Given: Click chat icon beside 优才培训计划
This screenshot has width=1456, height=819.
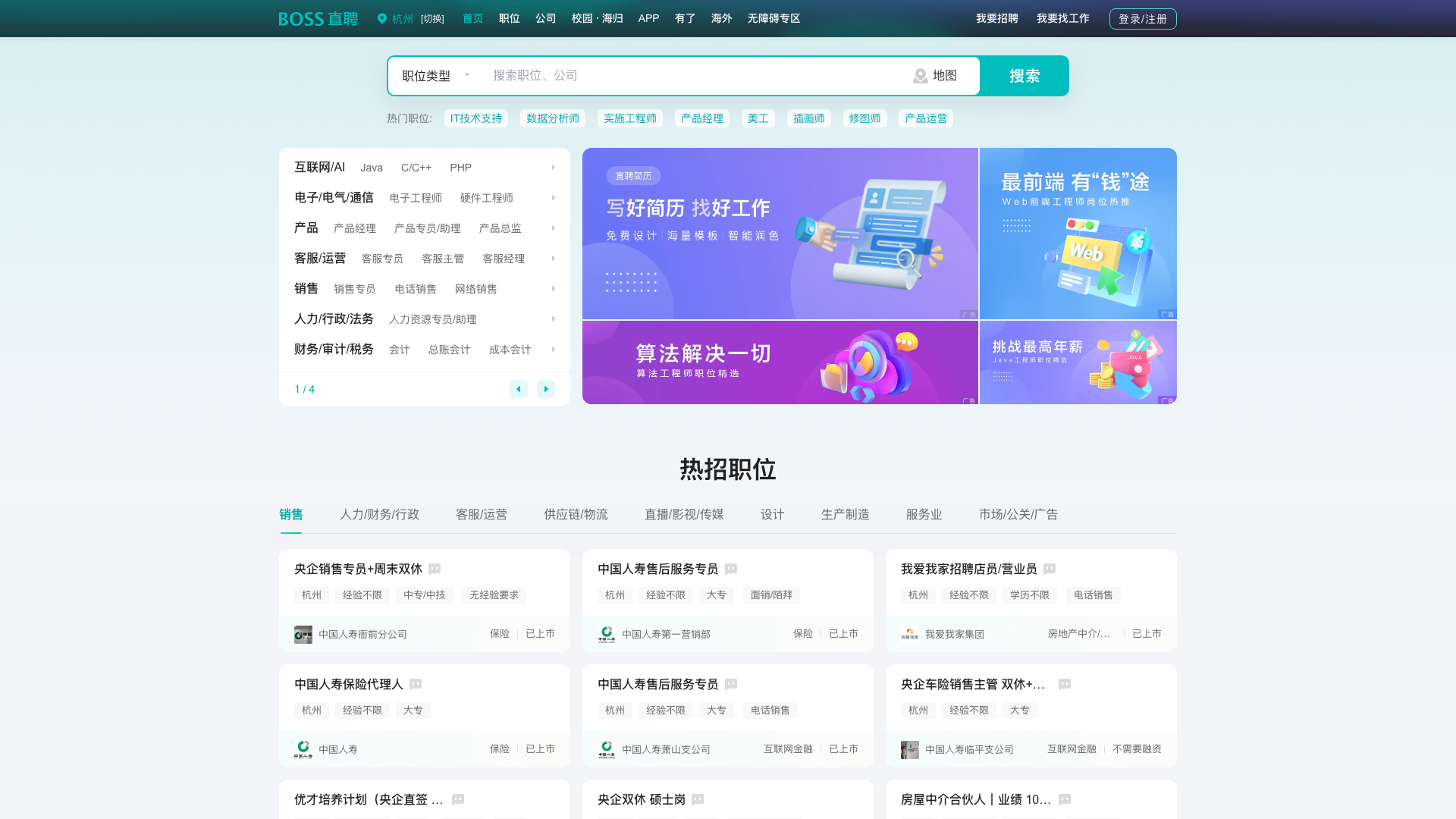Looking at the screenshot, I should pyautogui.click(x=458, y=799).
